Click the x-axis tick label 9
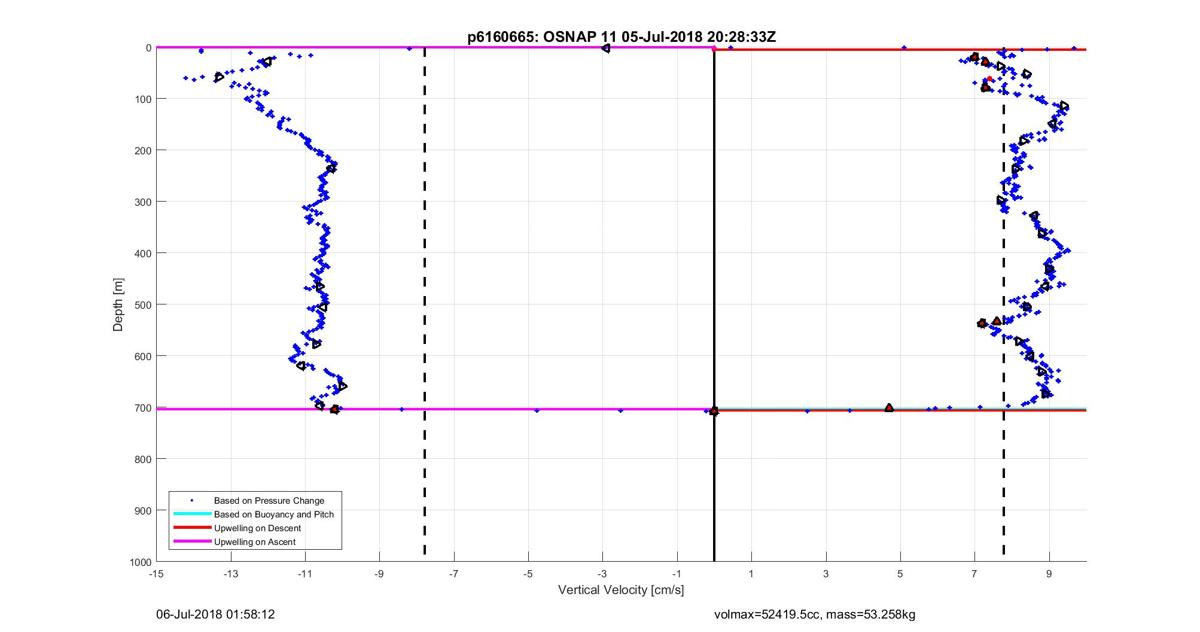 pos(1049,574)
